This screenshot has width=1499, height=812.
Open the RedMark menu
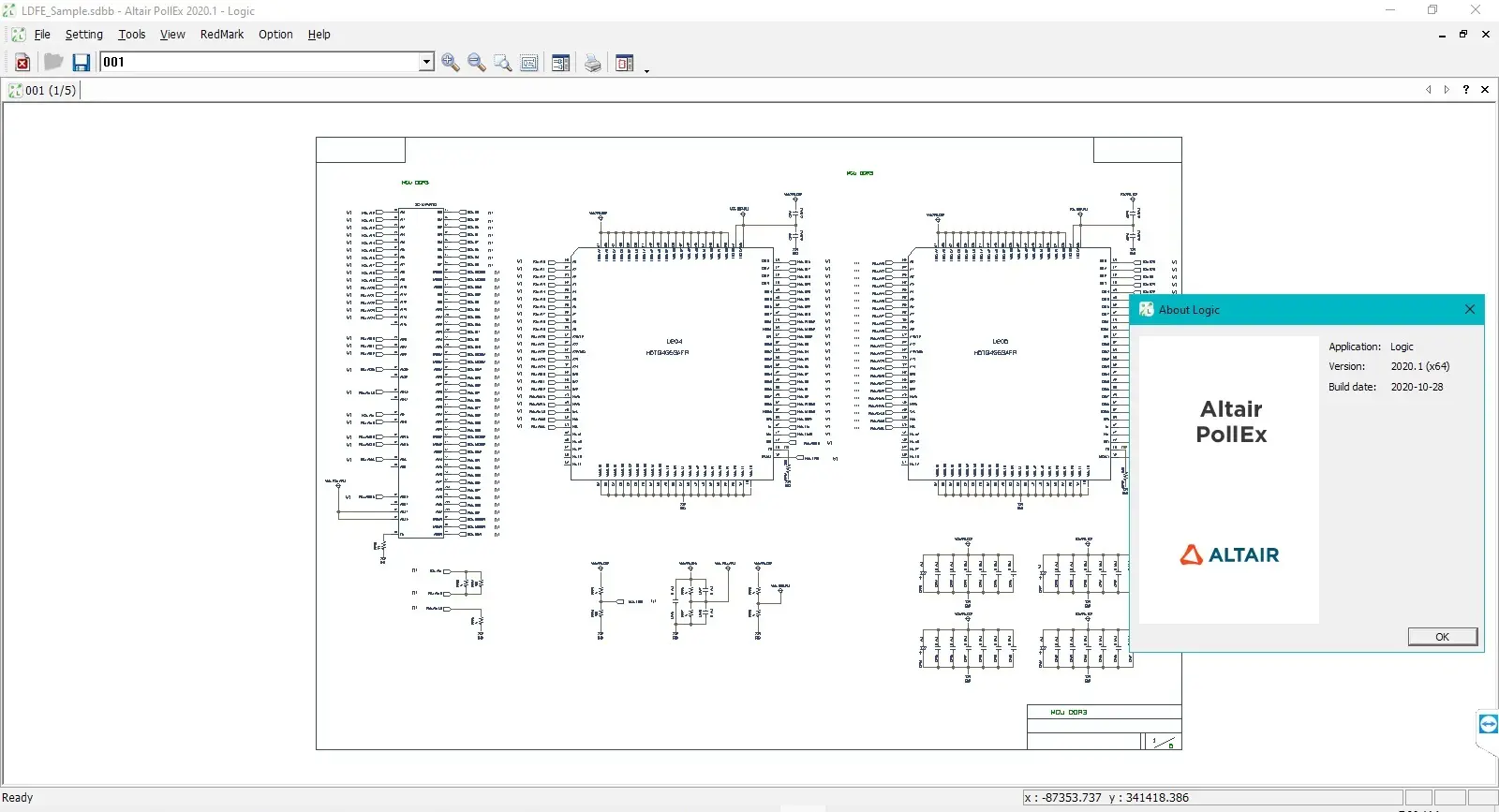point(222,35)
